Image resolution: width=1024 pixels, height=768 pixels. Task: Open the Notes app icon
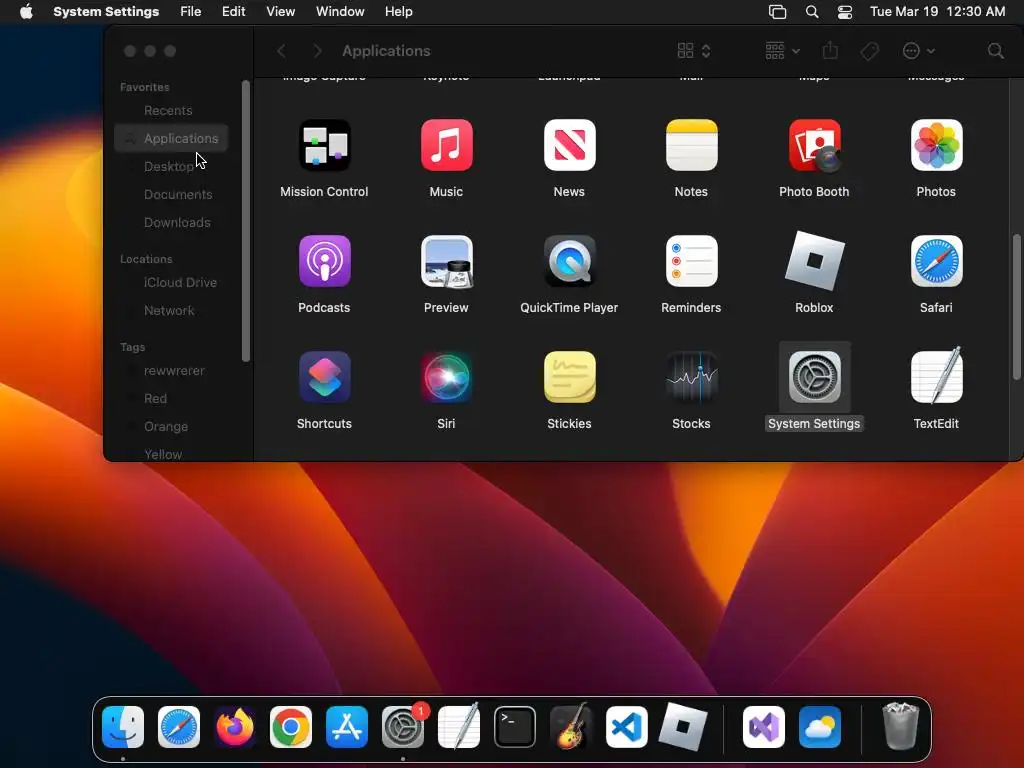point(692,145)
